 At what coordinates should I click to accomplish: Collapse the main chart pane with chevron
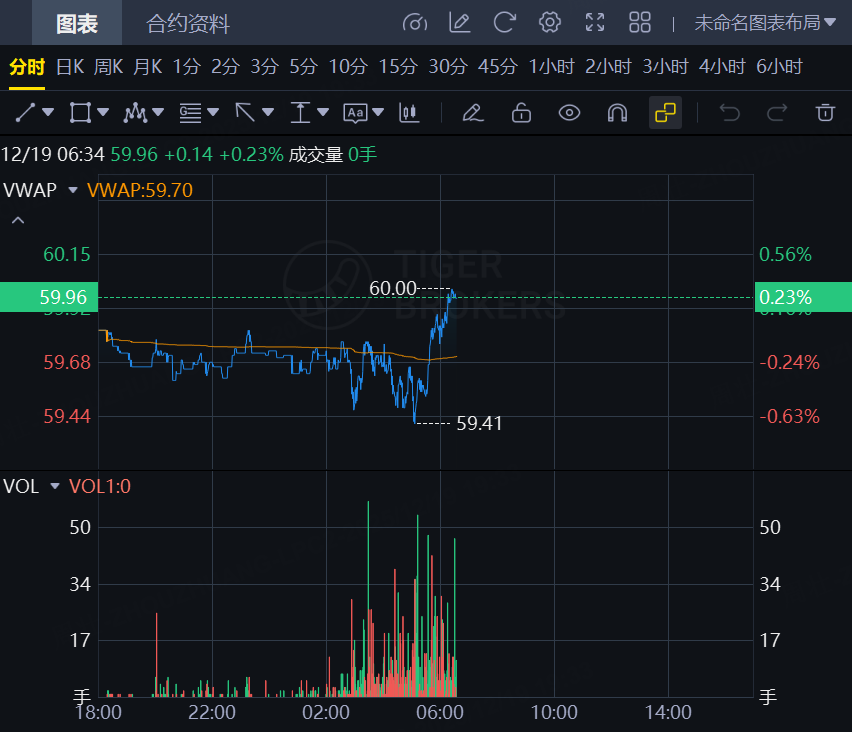coord(17,221)
